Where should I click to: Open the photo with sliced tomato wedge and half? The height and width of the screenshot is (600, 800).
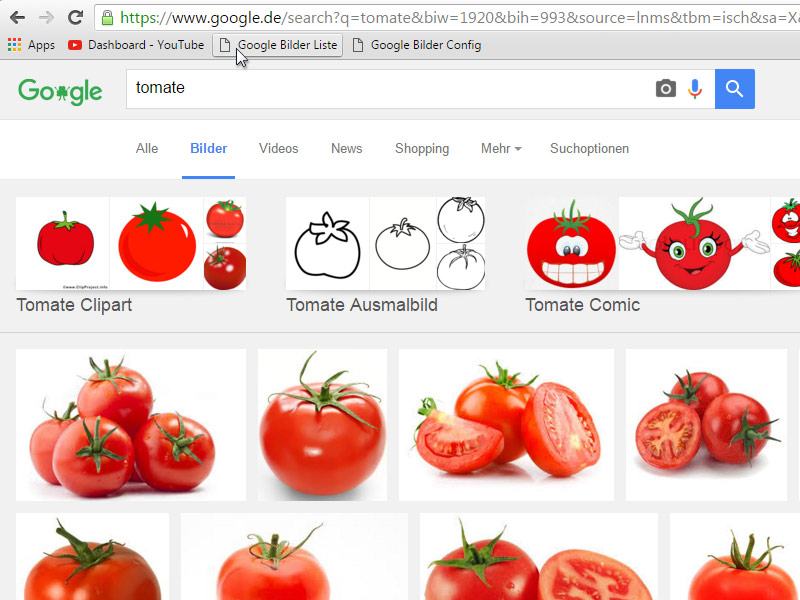pos(506,424)
